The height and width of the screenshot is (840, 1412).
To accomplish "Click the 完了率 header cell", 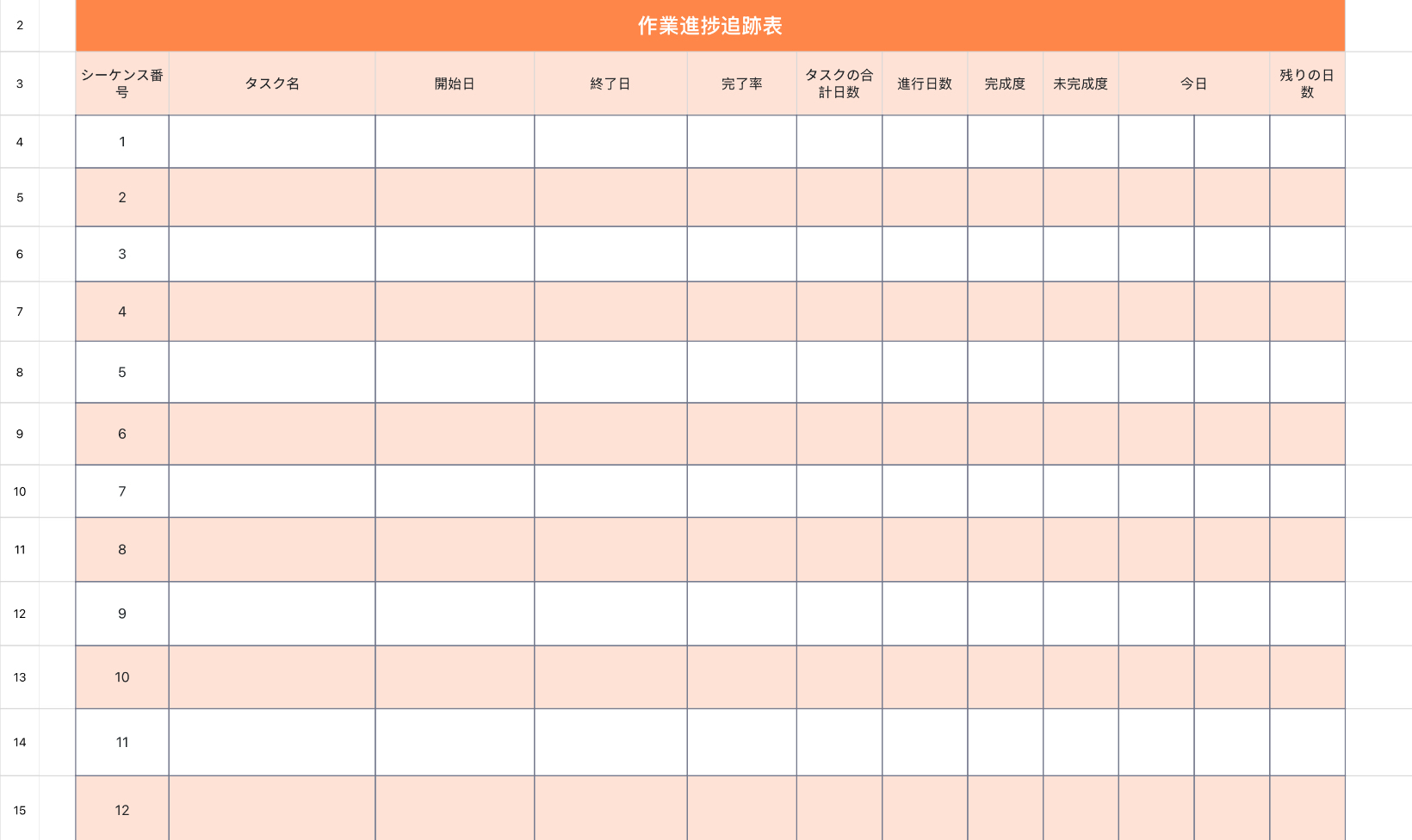I will [x=741, y=83].
